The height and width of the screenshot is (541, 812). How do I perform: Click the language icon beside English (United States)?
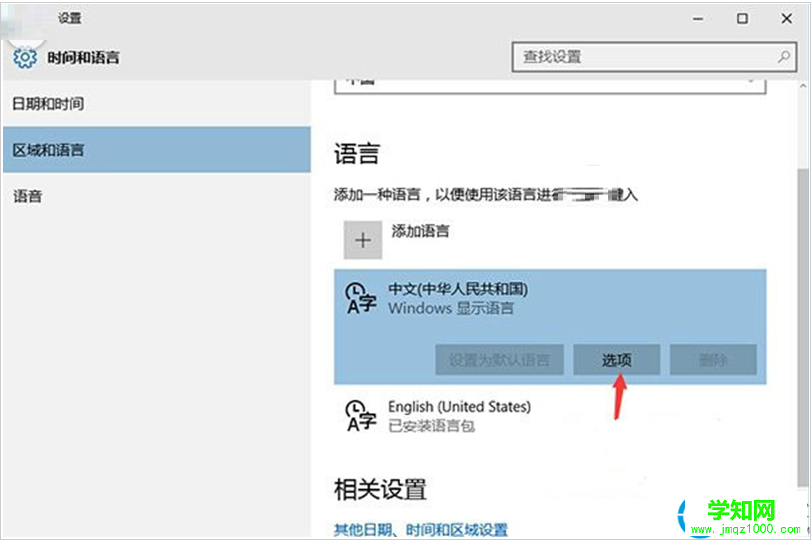tap(360, 416)
